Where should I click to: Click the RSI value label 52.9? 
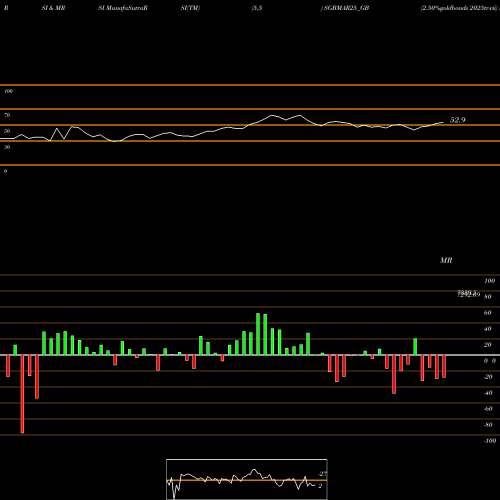click(x=457, y=120)
